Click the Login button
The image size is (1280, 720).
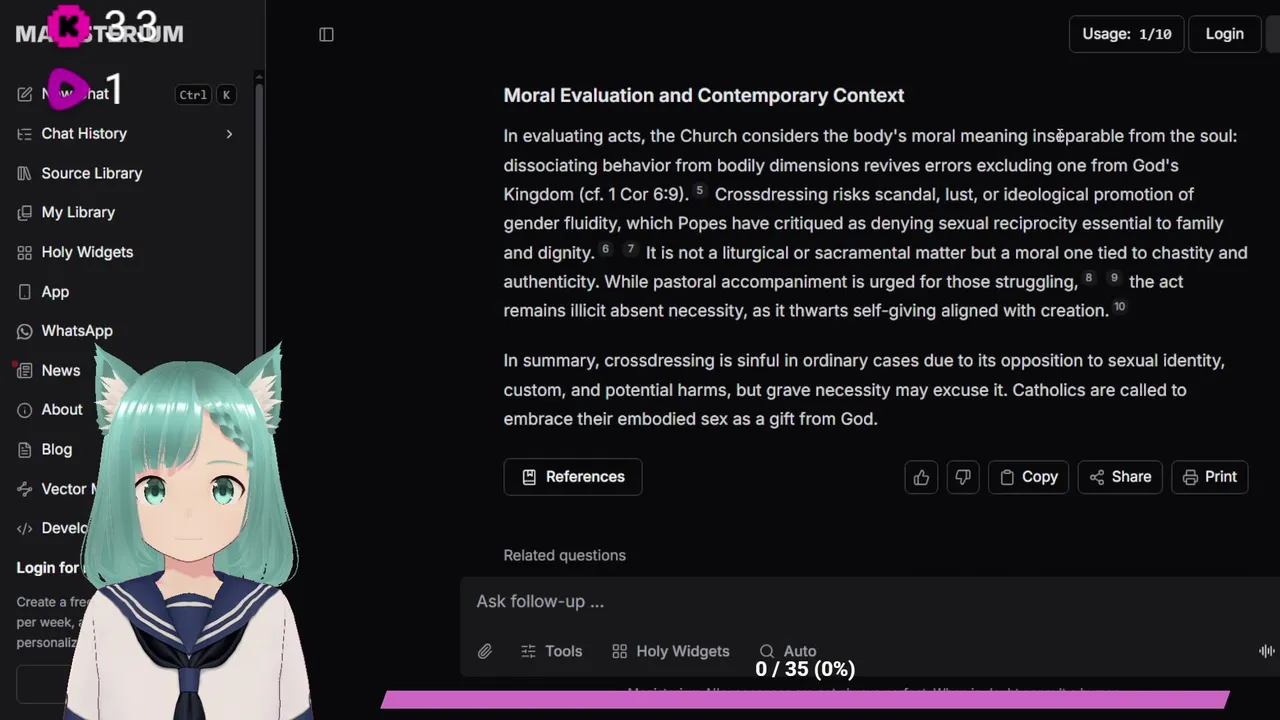coord(1224,34)
